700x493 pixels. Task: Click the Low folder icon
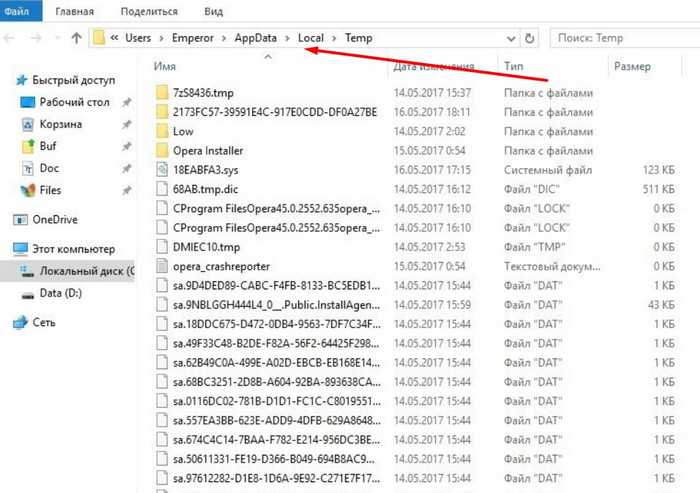point(162,131)
